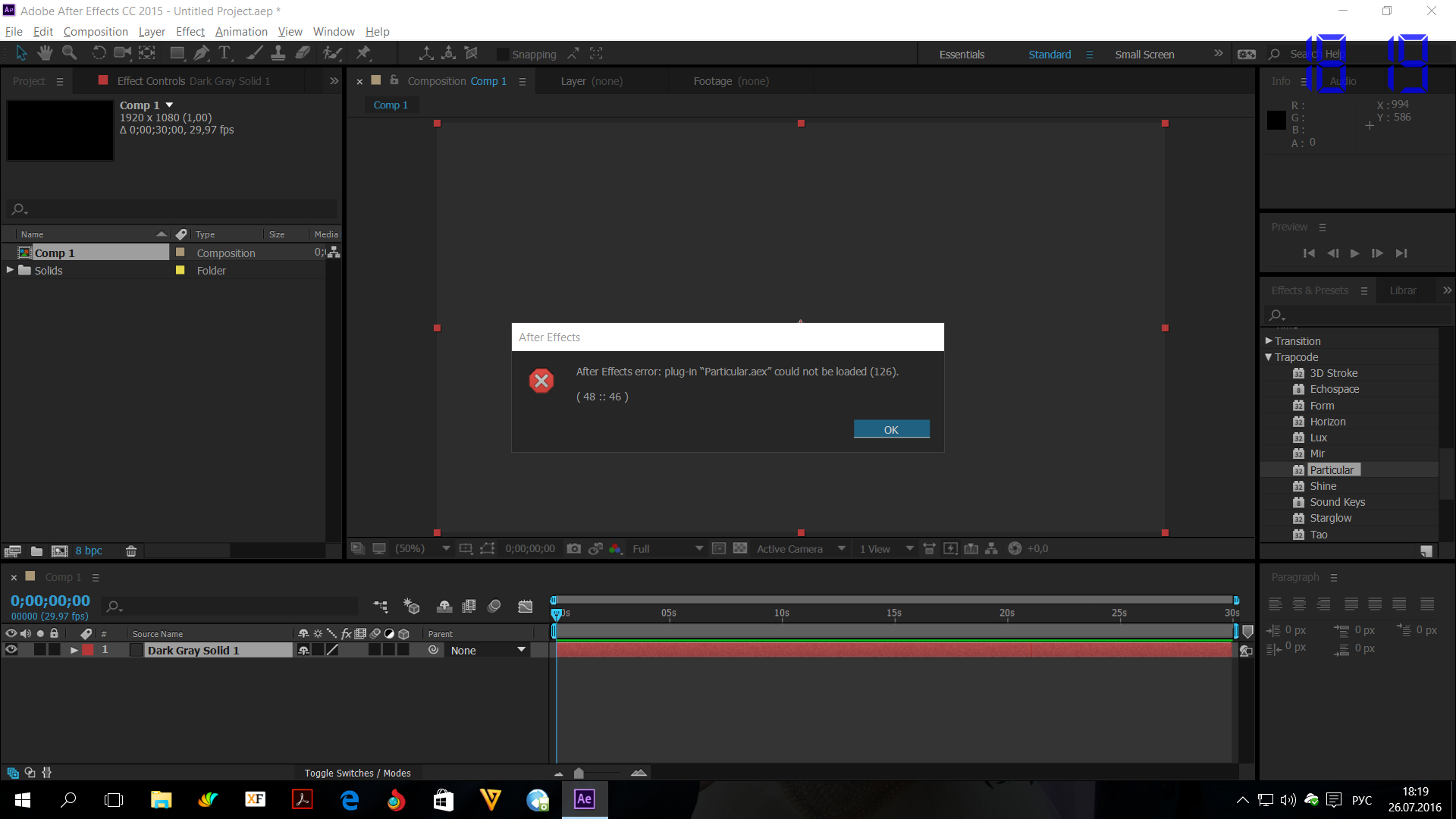Select the Hand tool
1456x819 pixels.
[45, 53]
